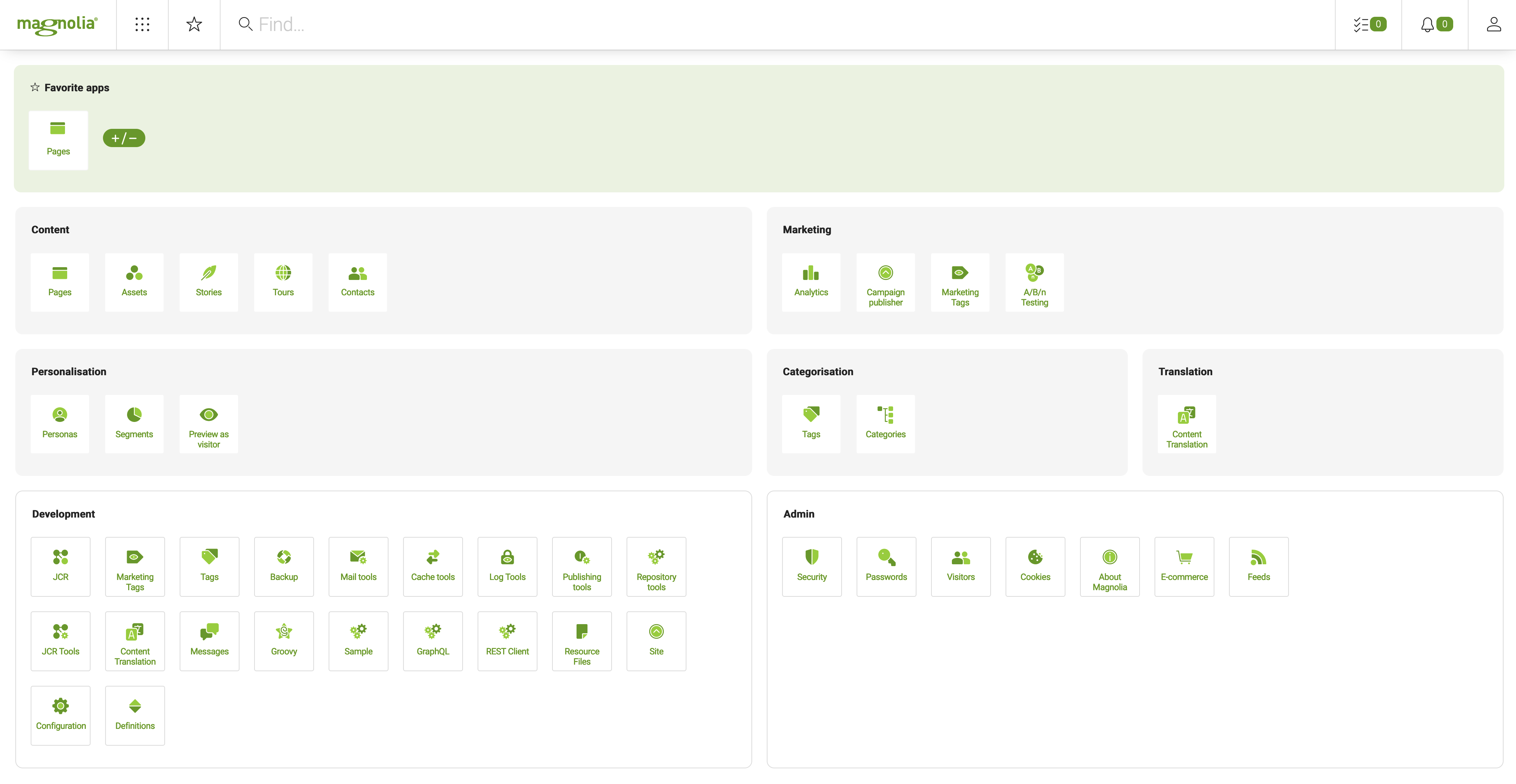Open the JCR app
The width and height of the screenshot is (1516, 784).
(x=61, y=567)
